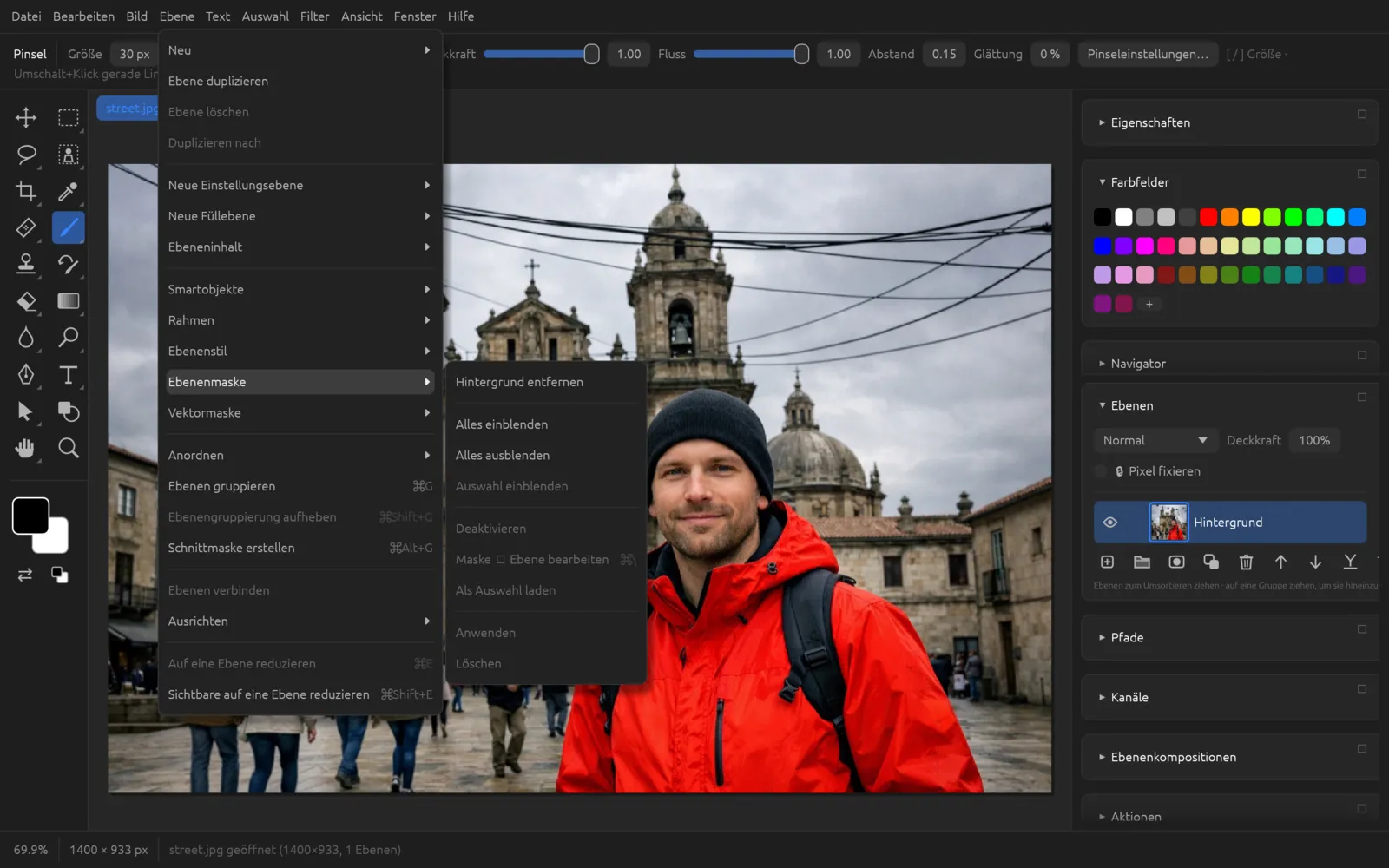Screen dimensions: 1389x868
Task: Expand the Kanäle panel
Action: [1102, 697]
